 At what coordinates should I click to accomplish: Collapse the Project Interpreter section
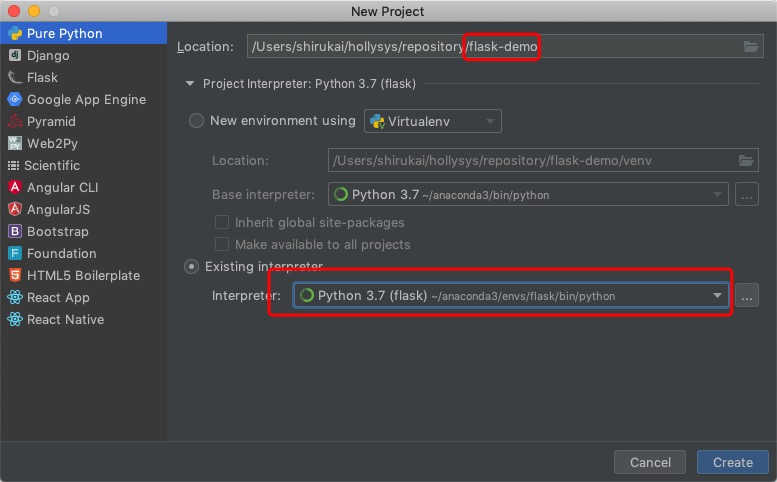tap(190, 84)
